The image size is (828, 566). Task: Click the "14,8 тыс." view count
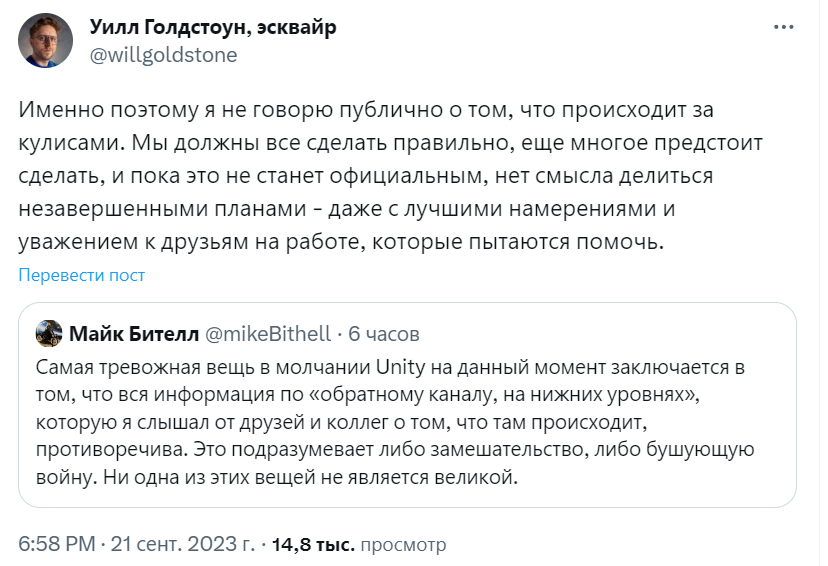pyautogui.click(x=313, y=544)
